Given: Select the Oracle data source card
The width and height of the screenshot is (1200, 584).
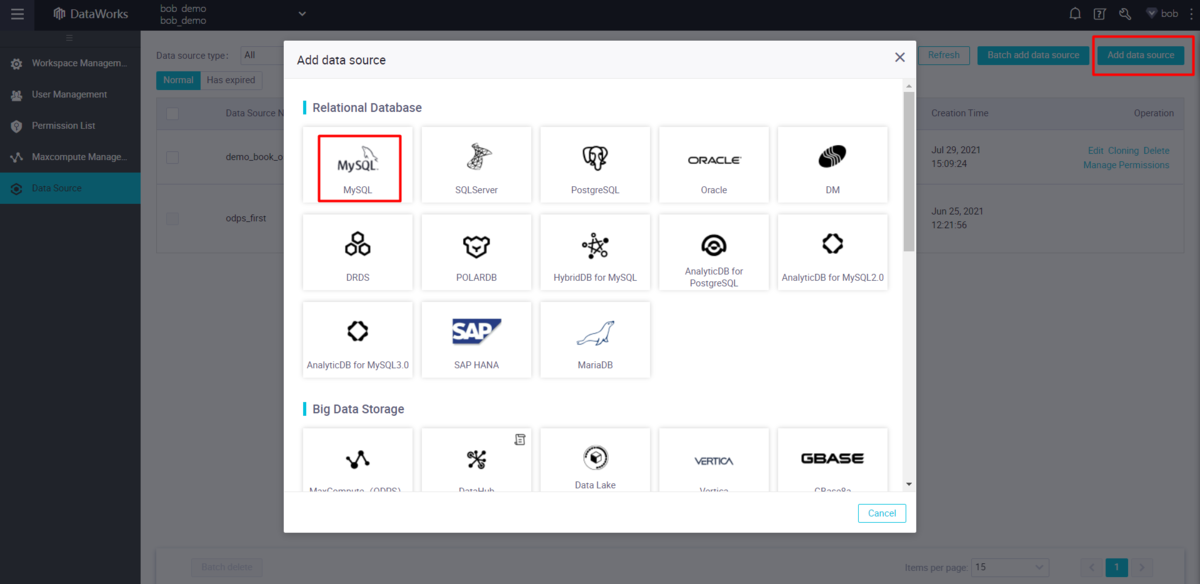Looking at the screenshot, I should pyautogui.click(x=714, y=164).
